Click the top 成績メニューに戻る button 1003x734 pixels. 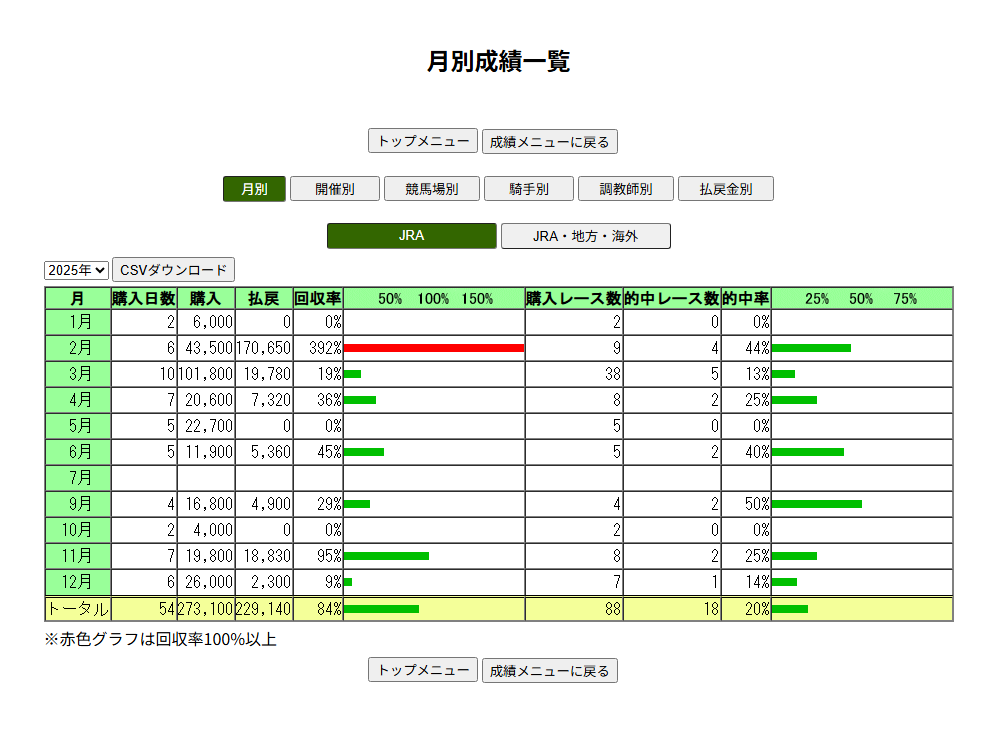(x=549, y=141)
